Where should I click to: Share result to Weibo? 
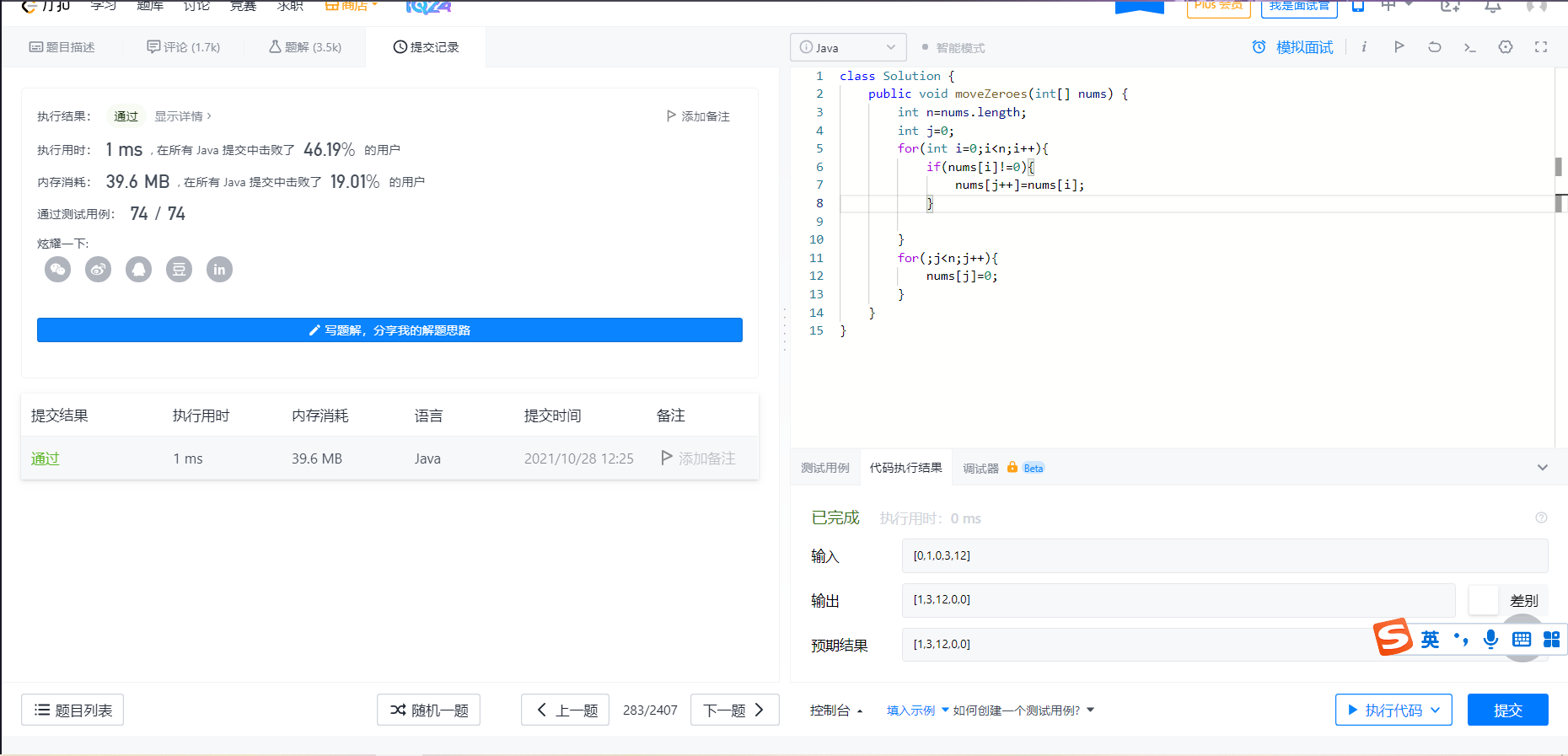(x=98, y=269)
